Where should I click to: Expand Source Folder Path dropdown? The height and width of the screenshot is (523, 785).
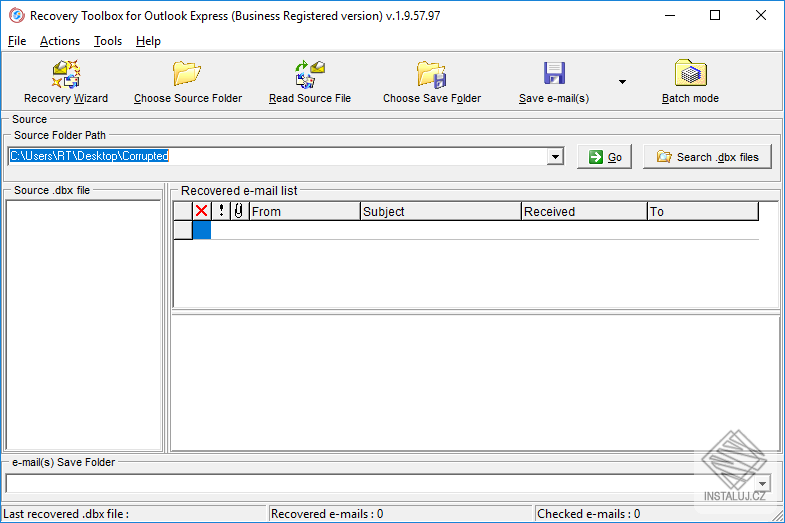coord(555,157)
